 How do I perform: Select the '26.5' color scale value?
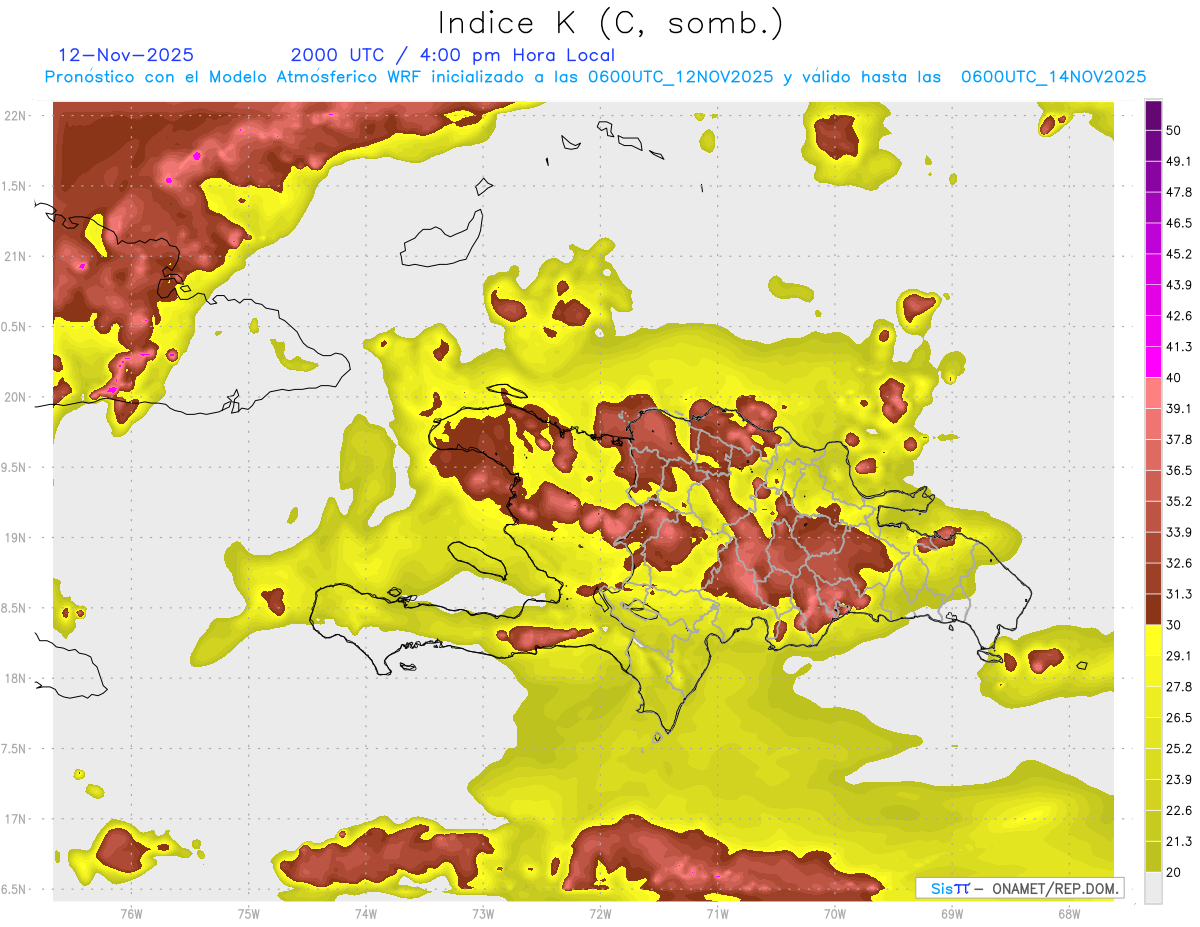(x=1179, y=718)
